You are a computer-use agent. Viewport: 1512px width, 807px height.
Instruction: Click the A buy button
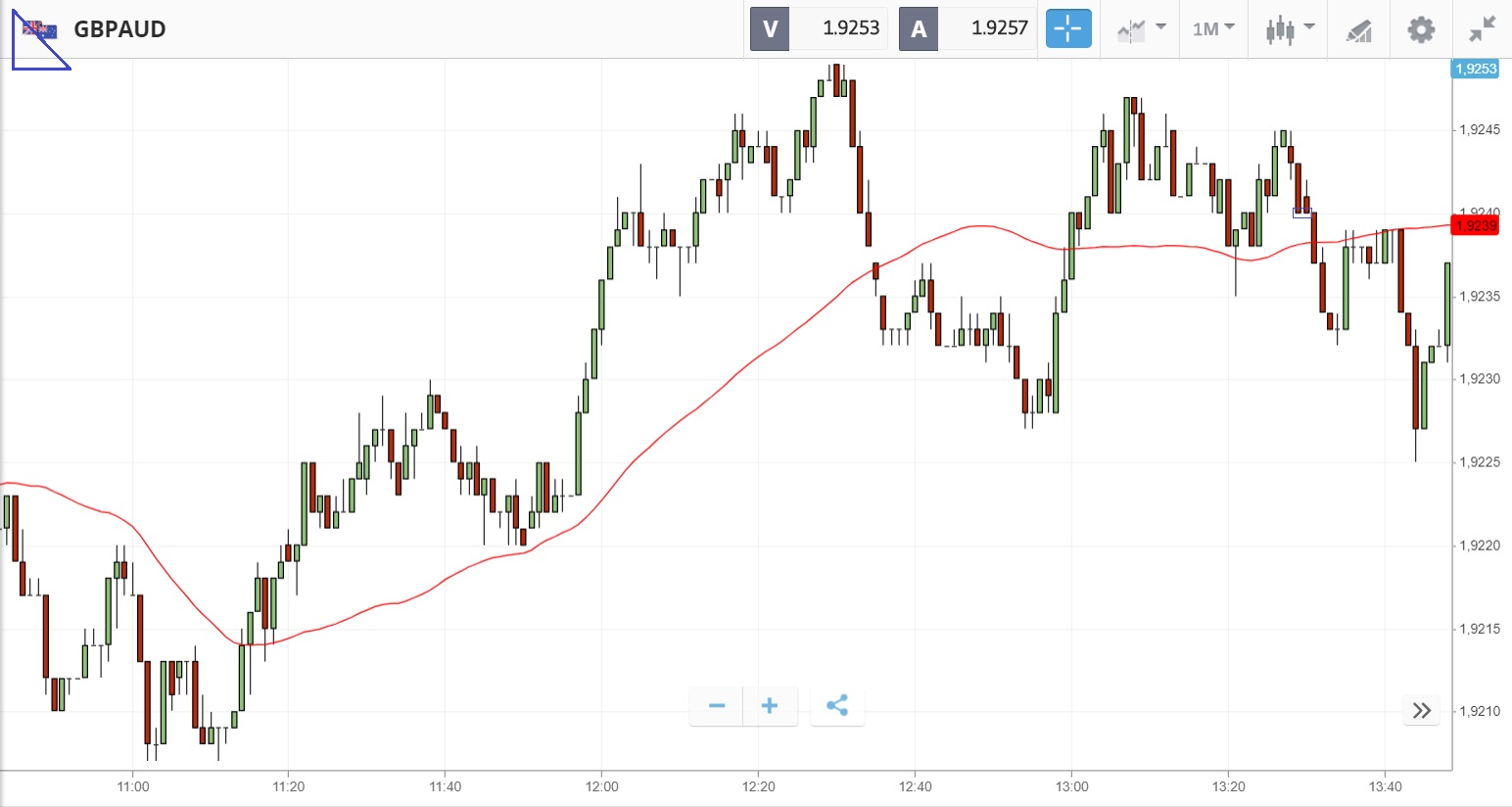coord(919,28)
